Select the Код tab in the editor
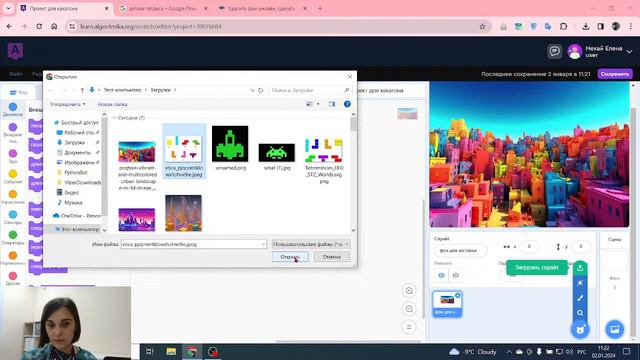Image resolution: width=640 pixels, height=360 pixels. (19, 92)
